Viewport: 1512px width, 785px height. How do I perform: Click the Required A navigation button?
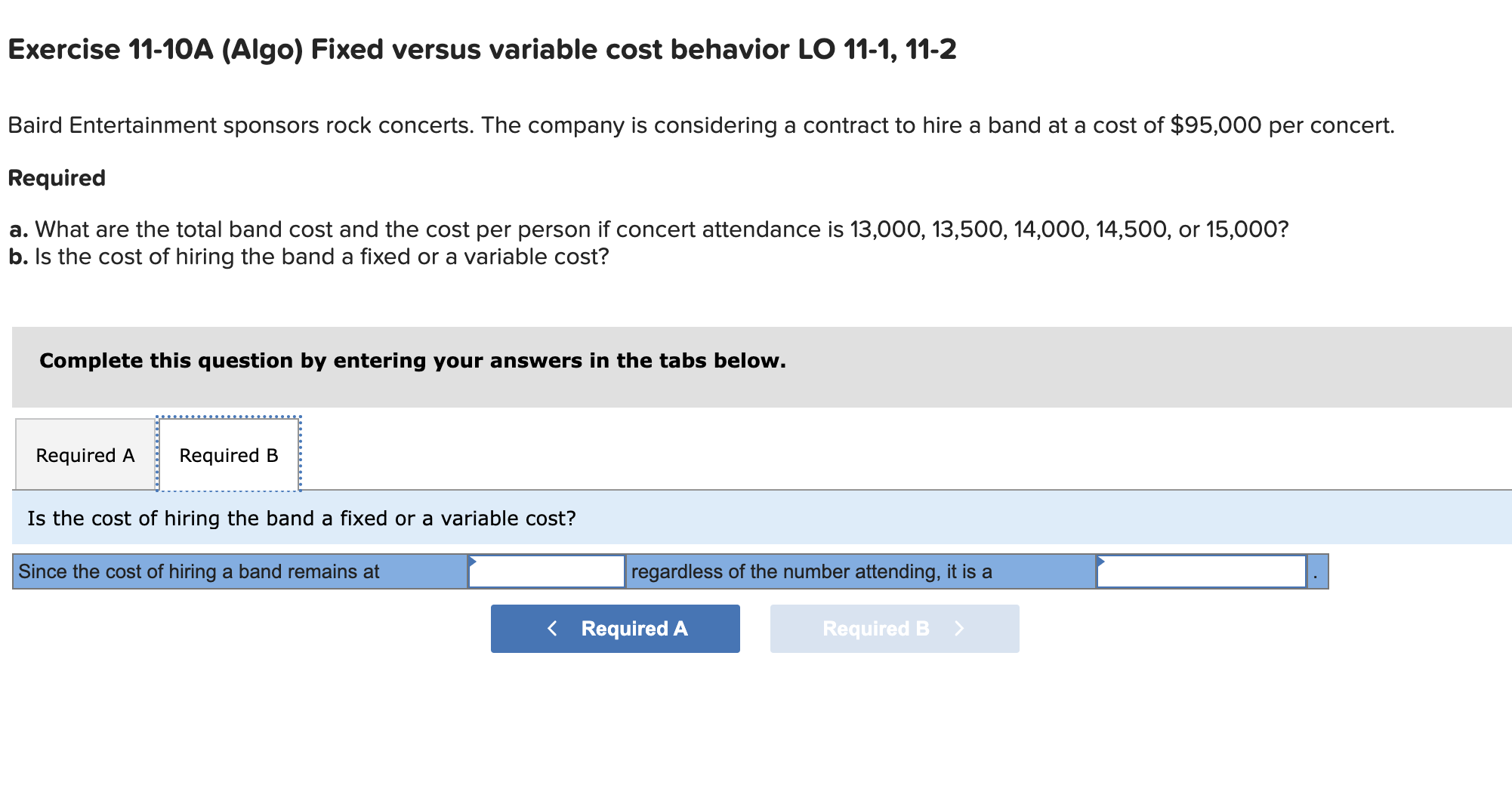[x=615, y=628]
